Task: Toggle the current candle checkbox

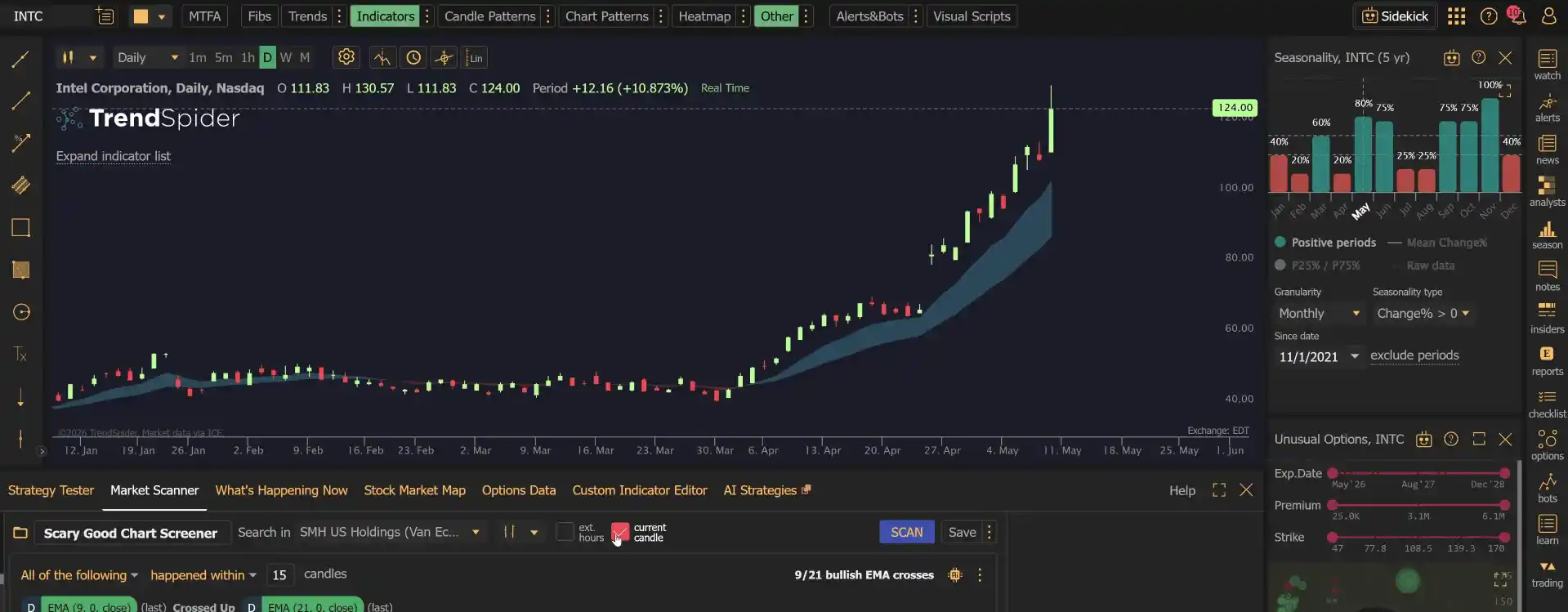Action: (620, 532)
